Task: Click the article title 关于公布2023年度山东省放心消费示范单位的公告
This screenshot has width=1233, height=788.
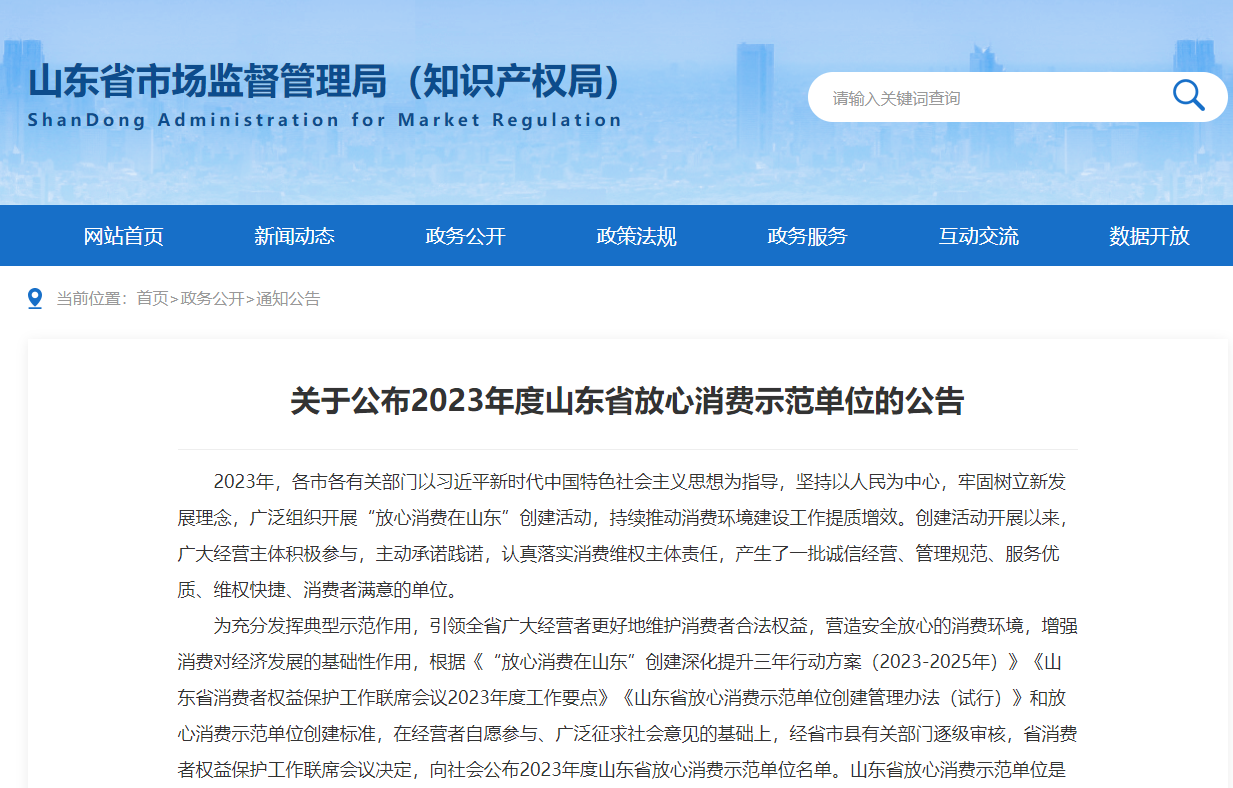Action: [627, 401]
